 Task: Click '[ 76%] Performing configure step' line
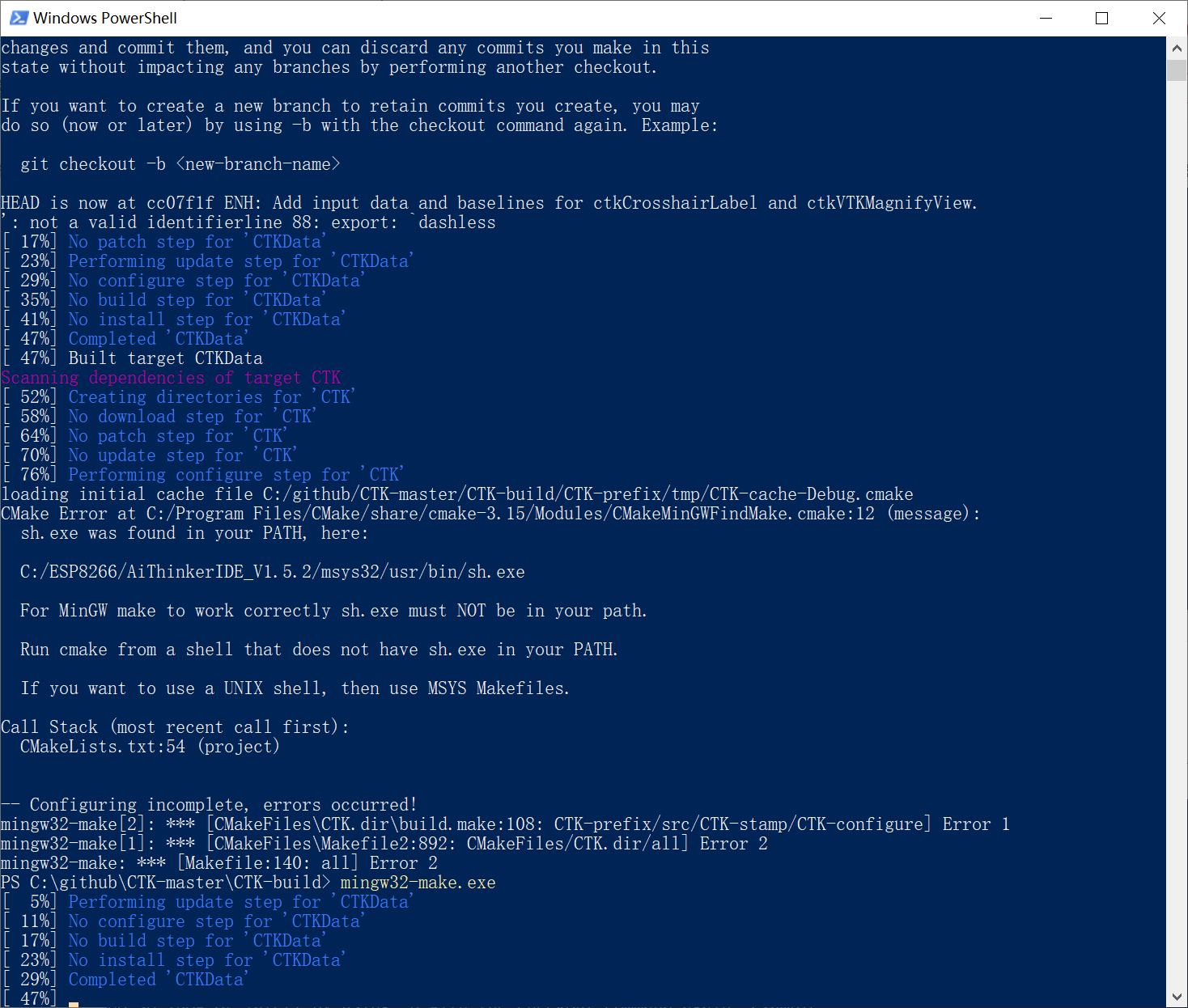202,475
